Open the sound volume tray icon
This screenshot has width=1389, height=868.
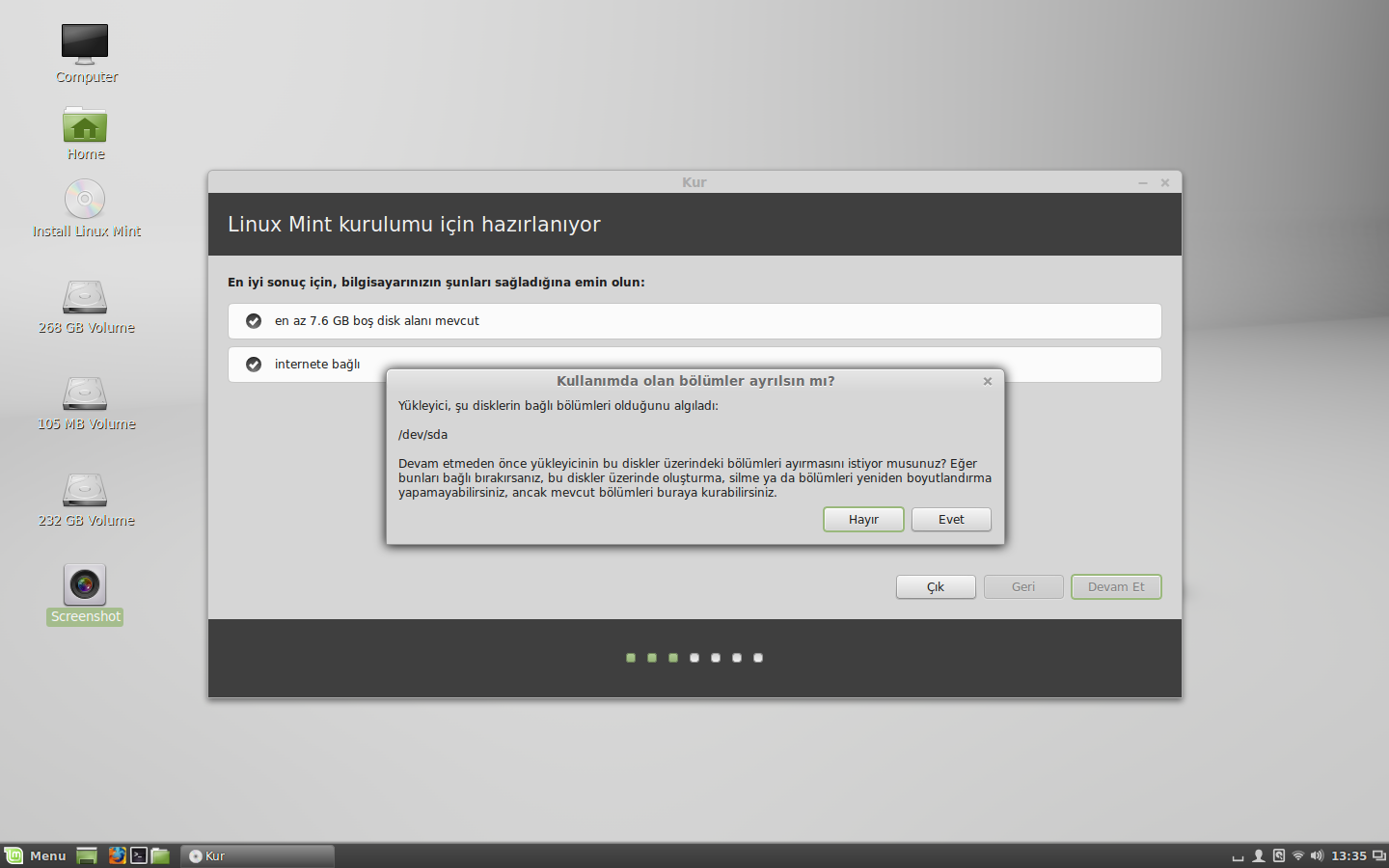click(1317, 855)
